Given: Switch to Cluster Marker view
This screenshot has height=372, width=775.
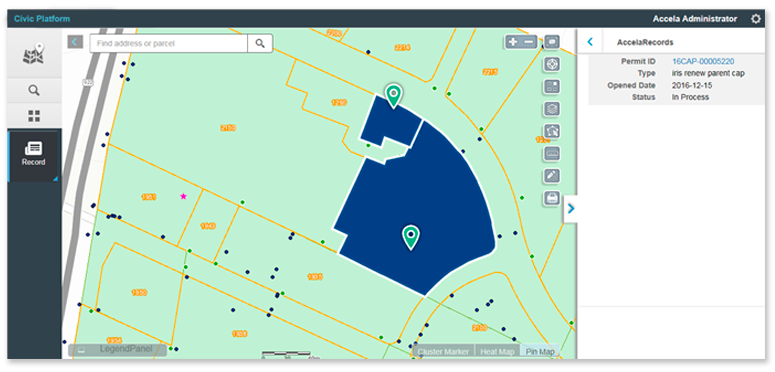Looking at the screenshot, I should (x=443, y=351).
